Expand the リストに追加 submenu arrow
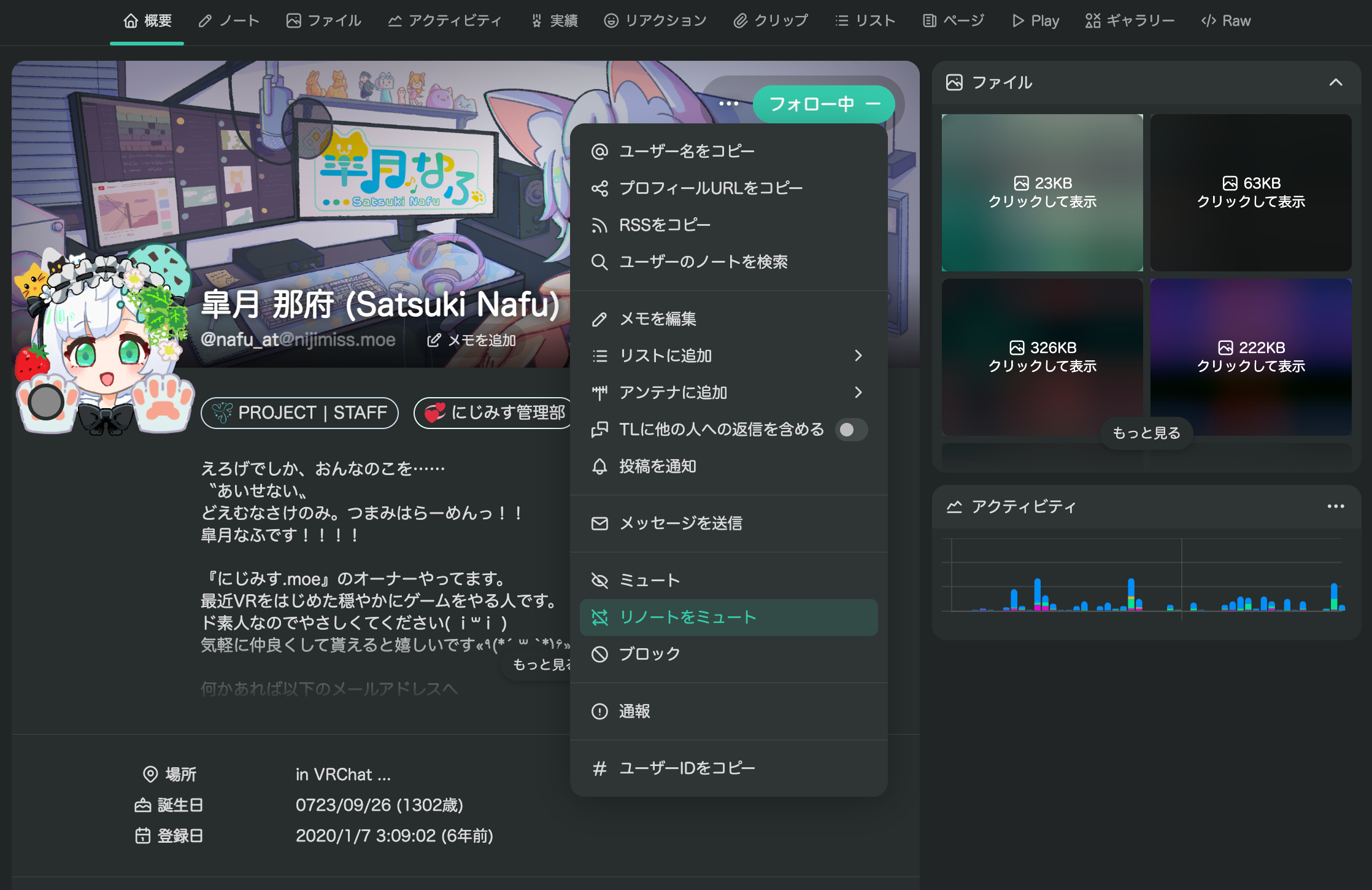This screenshot has height=890, width=1372. [x=858, y=355]
